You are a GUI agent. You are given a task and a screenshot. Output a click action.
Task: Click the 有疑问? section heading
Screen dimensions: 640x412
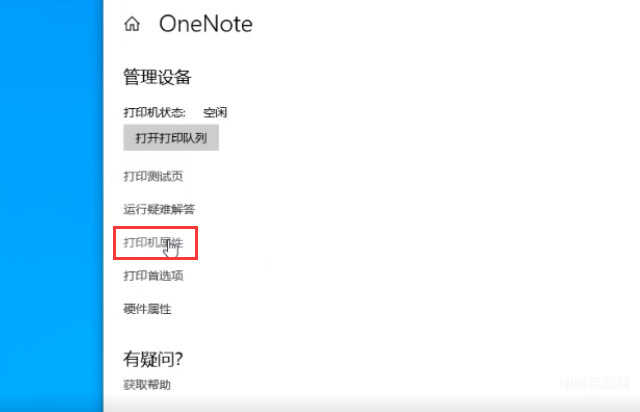[153, 359]
